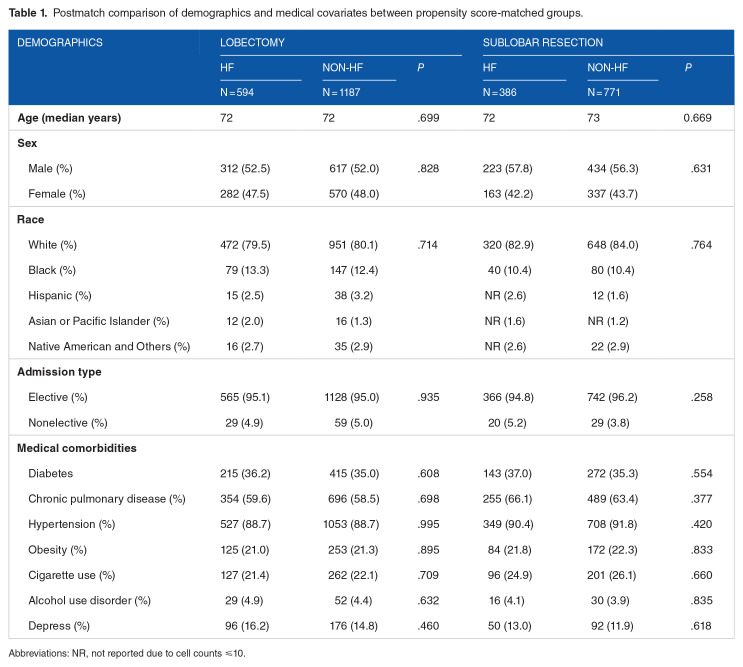Image resolution: width=743 pixels, height=667 pixels.
Task: Click the Sex section heading
Action: click(x=27, y=144)
